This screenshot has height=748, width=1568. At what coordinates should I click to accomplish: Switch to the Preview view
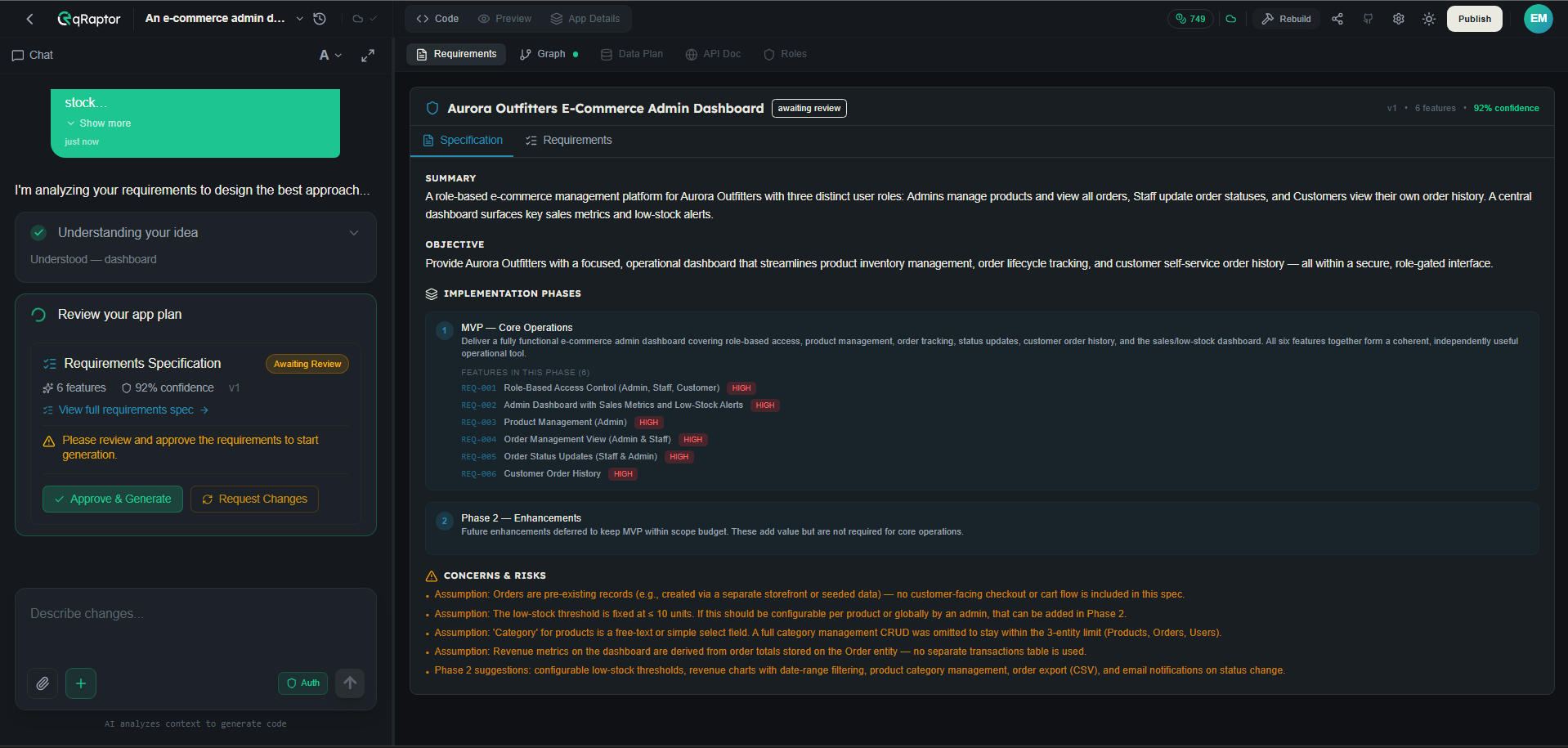tap(504, 19)
